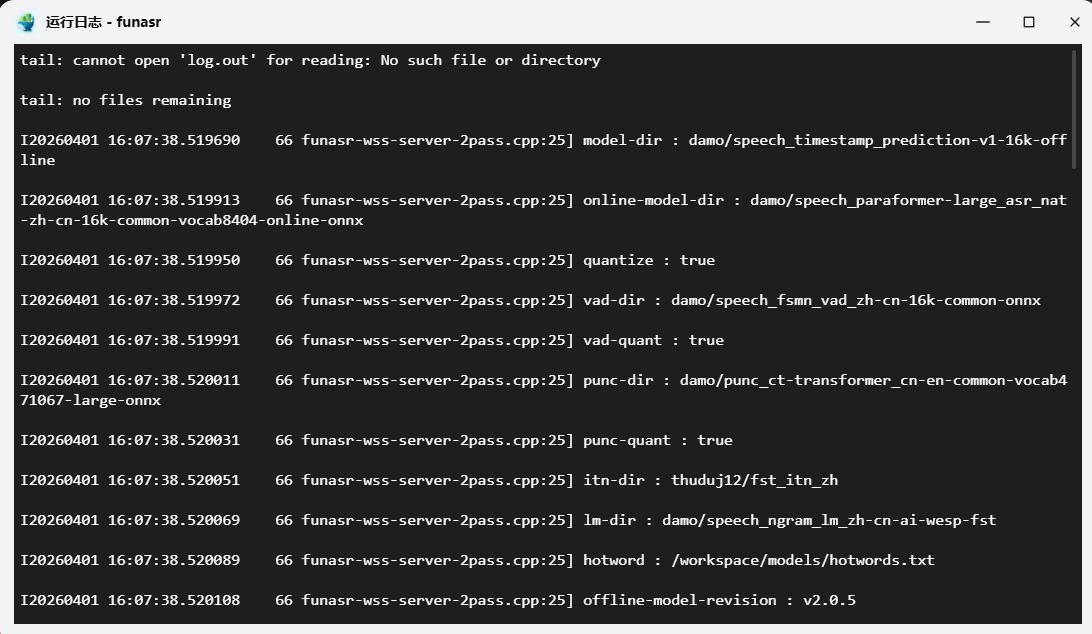
Task: Click the '运行日志 - funasr' window title
Action: point(103,22)
